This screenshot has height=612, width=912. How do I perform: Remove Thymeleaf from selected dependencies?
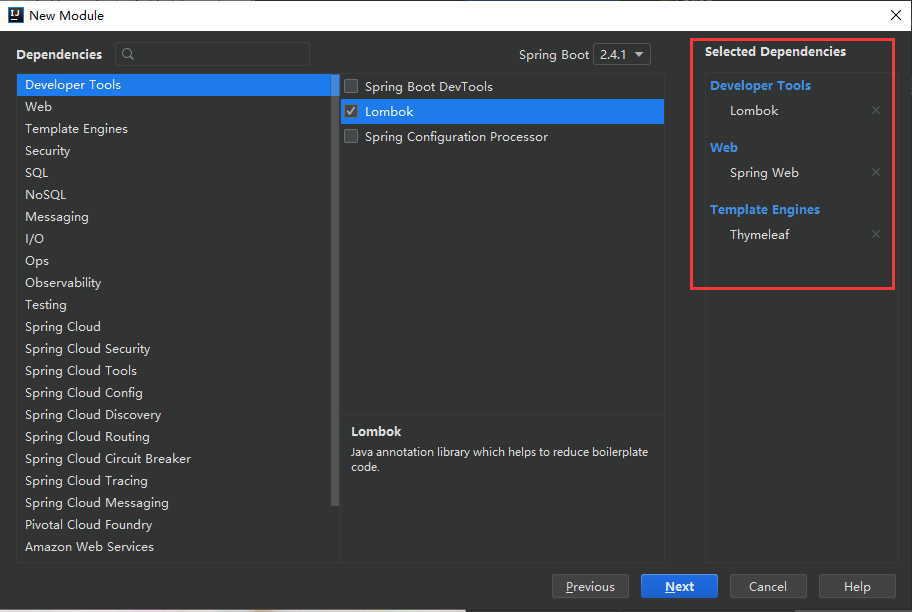[875, 234]
